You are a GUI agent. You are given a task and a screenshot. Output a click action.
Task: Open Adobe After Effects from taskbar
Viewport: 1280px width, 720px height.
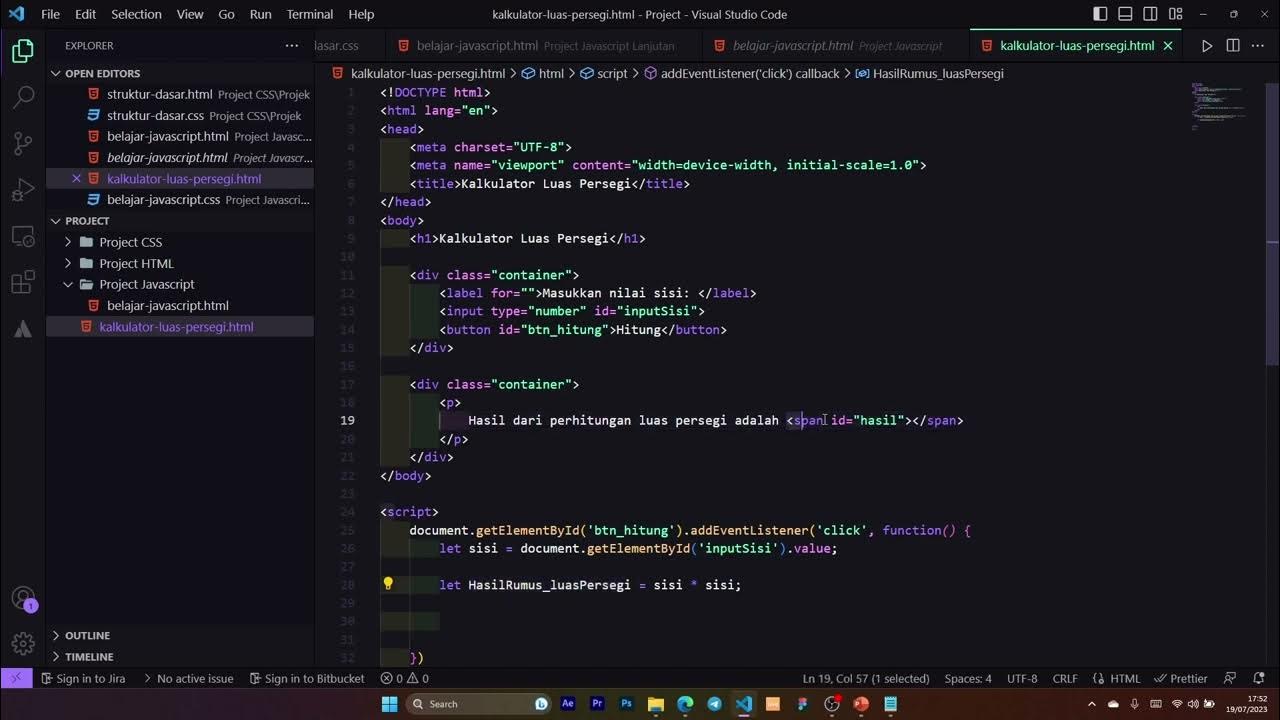click(568, 704)
